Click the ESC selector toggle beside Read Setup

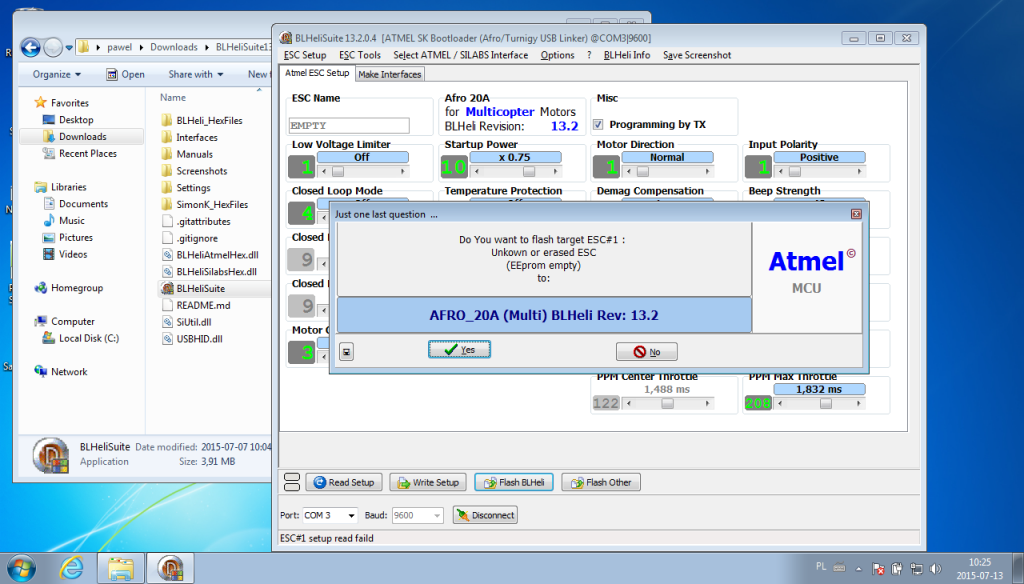click(292, 482)
